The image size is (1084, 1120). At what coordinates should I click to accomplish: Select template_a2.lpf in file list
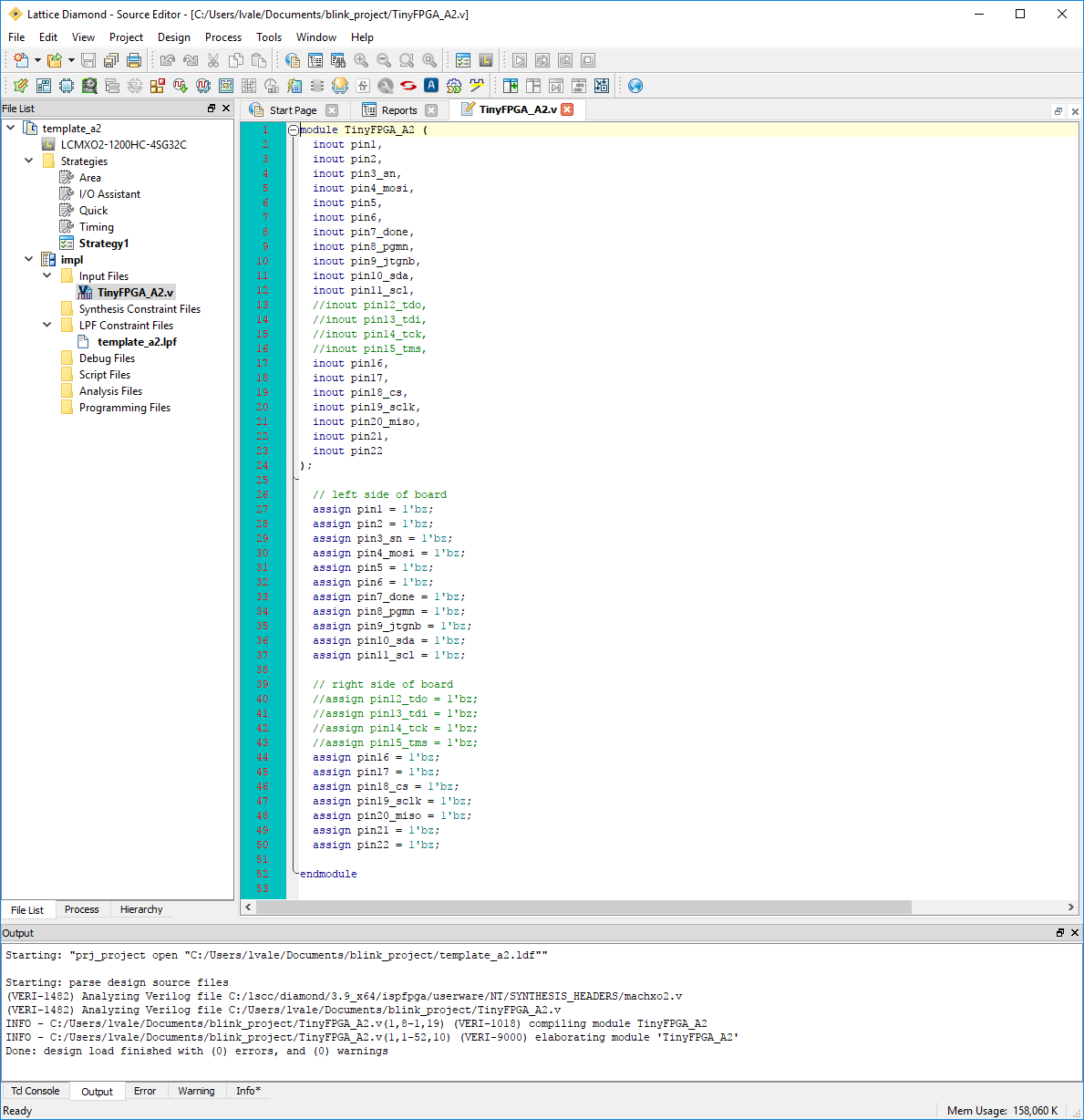pos(137,342)
